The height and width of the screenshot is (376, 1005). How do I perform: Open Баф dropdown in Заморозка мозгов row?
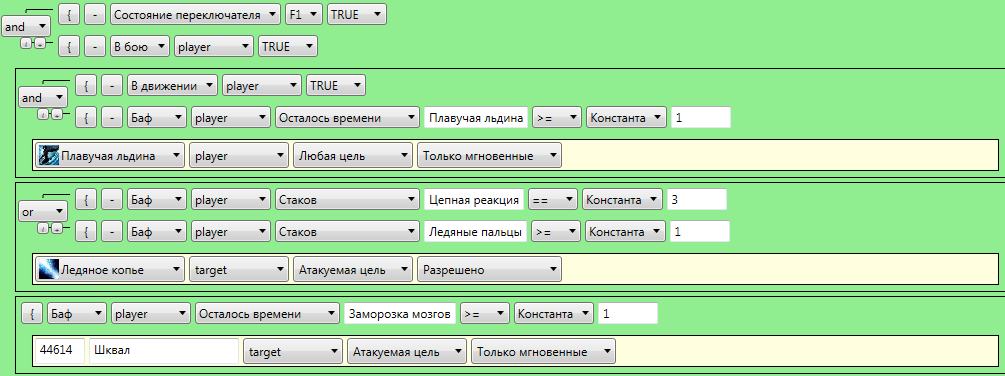tap(77, 314)
